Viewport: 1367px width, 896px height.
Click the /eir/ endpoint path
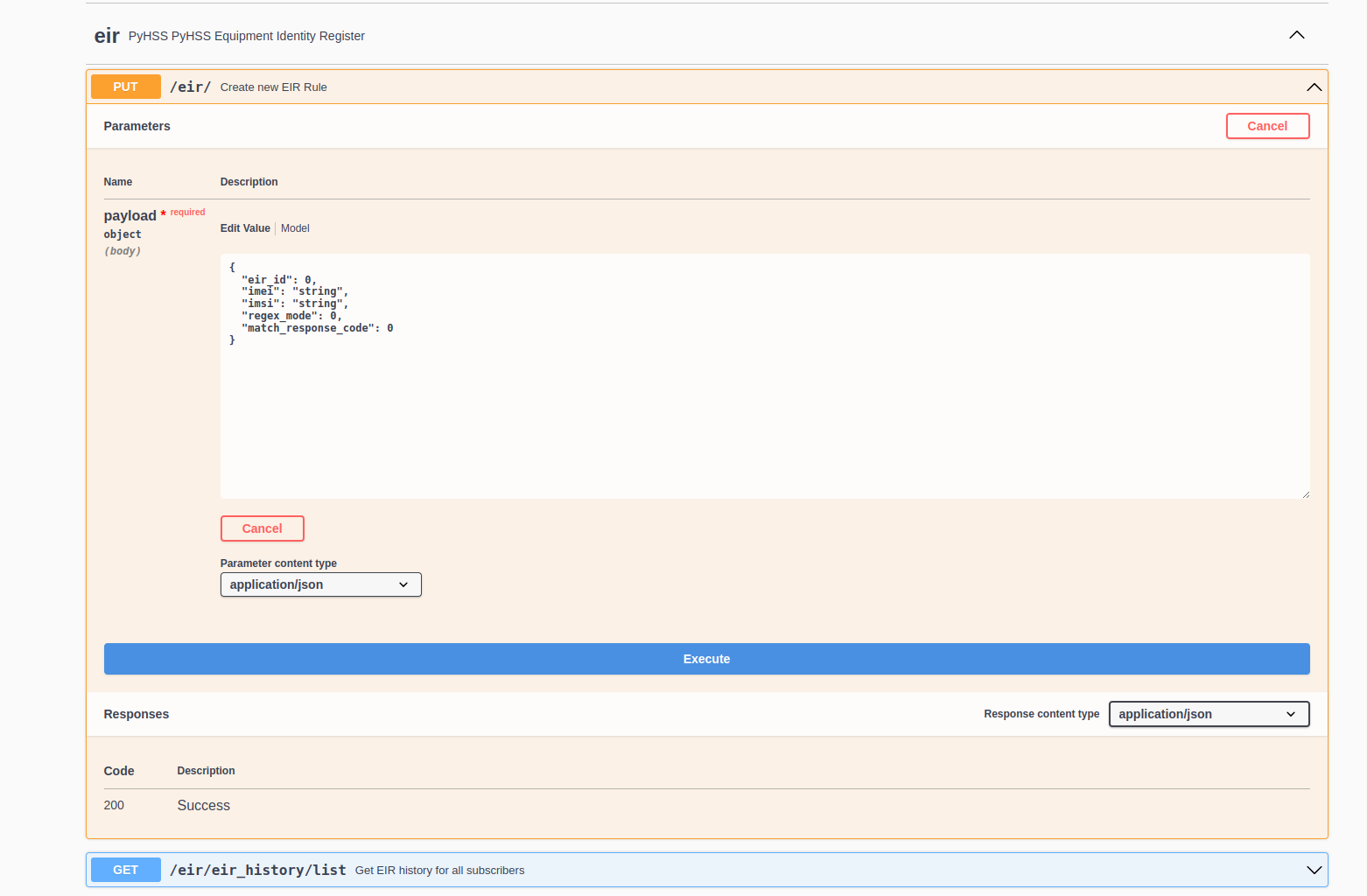[190, 87]
